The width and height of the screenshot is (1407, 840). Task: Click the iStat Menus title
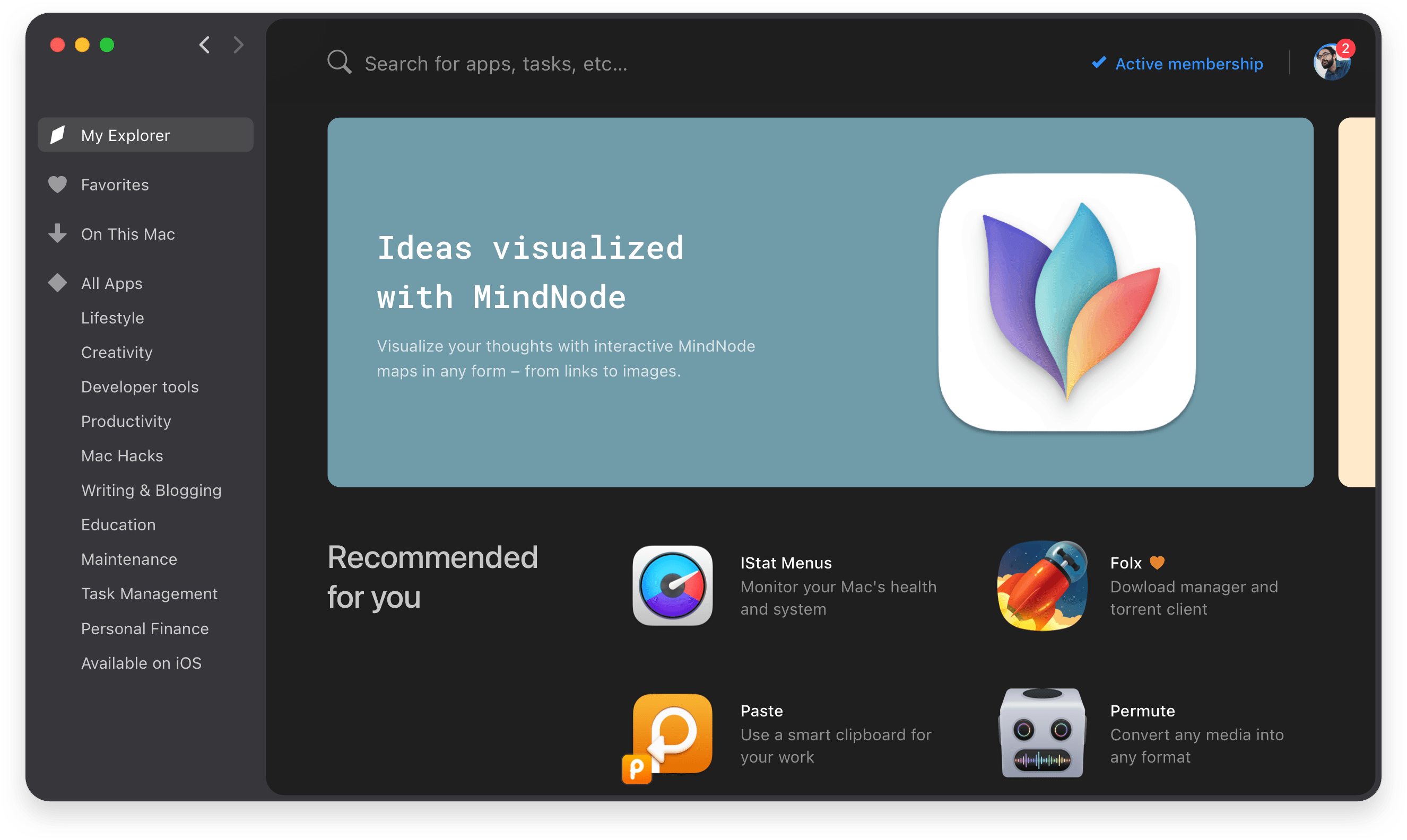785,563
